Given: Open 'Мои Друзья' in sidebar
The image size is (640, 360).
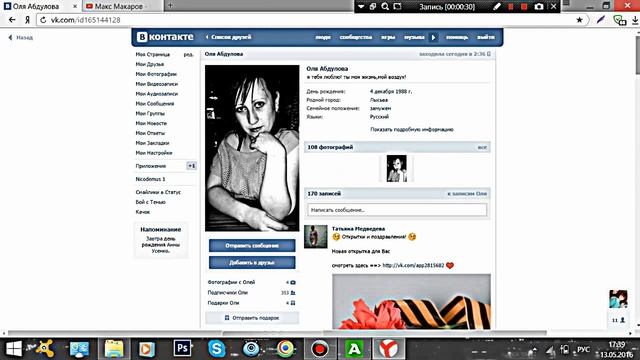Looking at the screenshot, I should pyautogui.click(x=150, y=64).
